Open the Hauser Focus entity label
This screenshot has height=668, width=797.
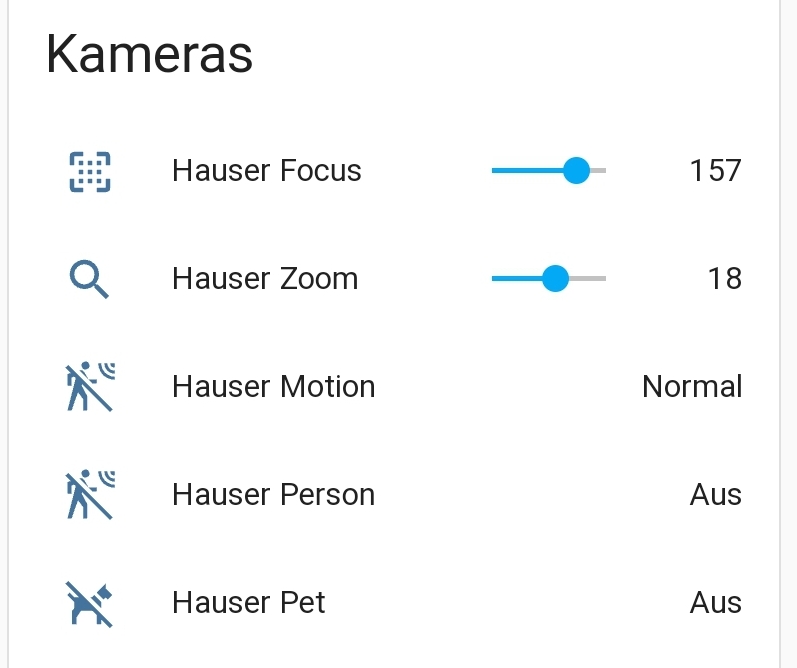[266, 171]
